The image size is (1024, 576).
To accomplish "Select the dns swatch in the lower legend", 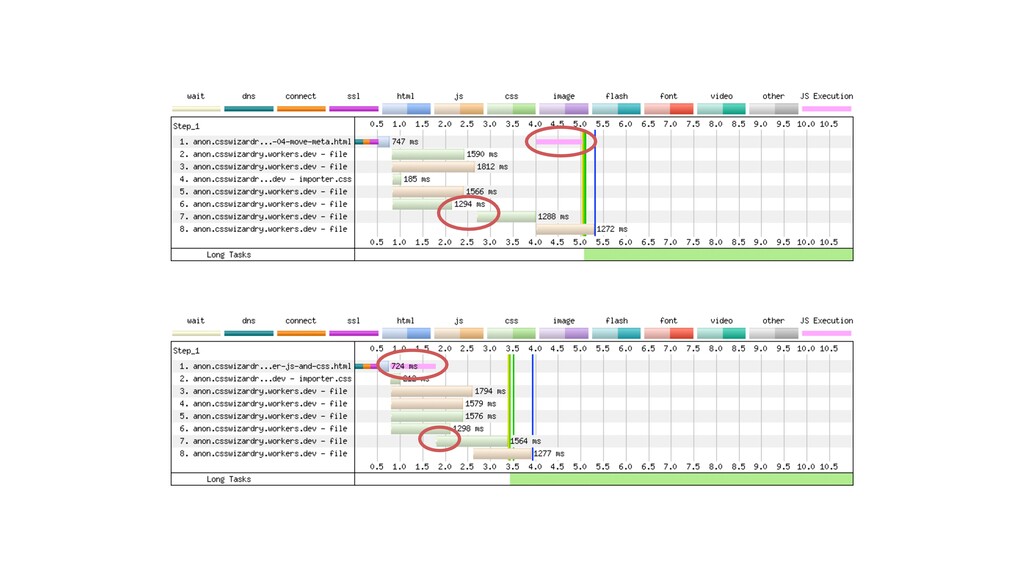I will point(249,333).
